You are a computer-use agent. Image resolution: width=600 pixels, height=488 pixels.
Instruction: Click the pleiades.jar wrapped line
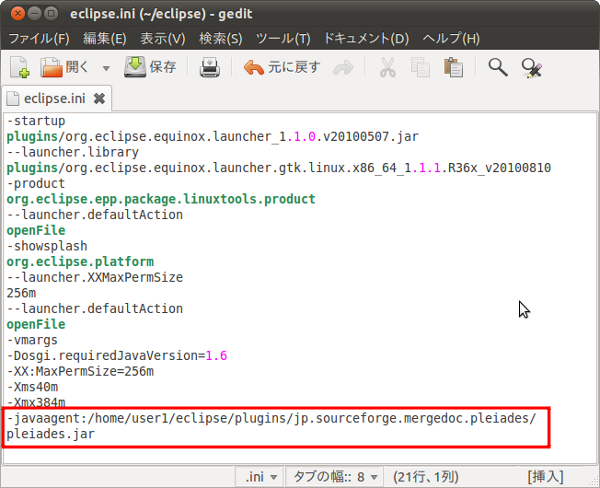point(51,434)
